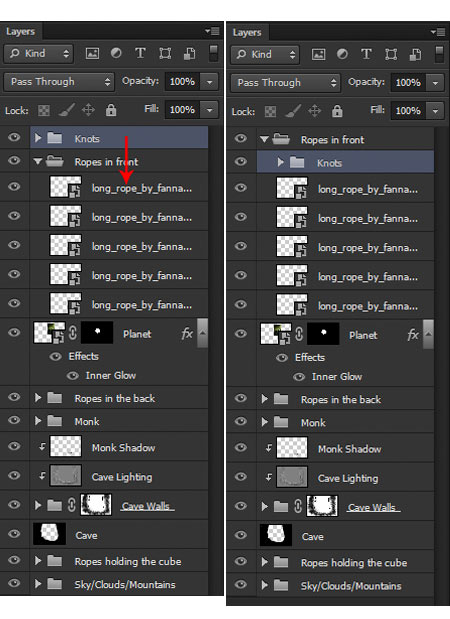Open Kind filter dropdown in left panel
Viewport: 450px width, 619px height.
coord(39,54)
